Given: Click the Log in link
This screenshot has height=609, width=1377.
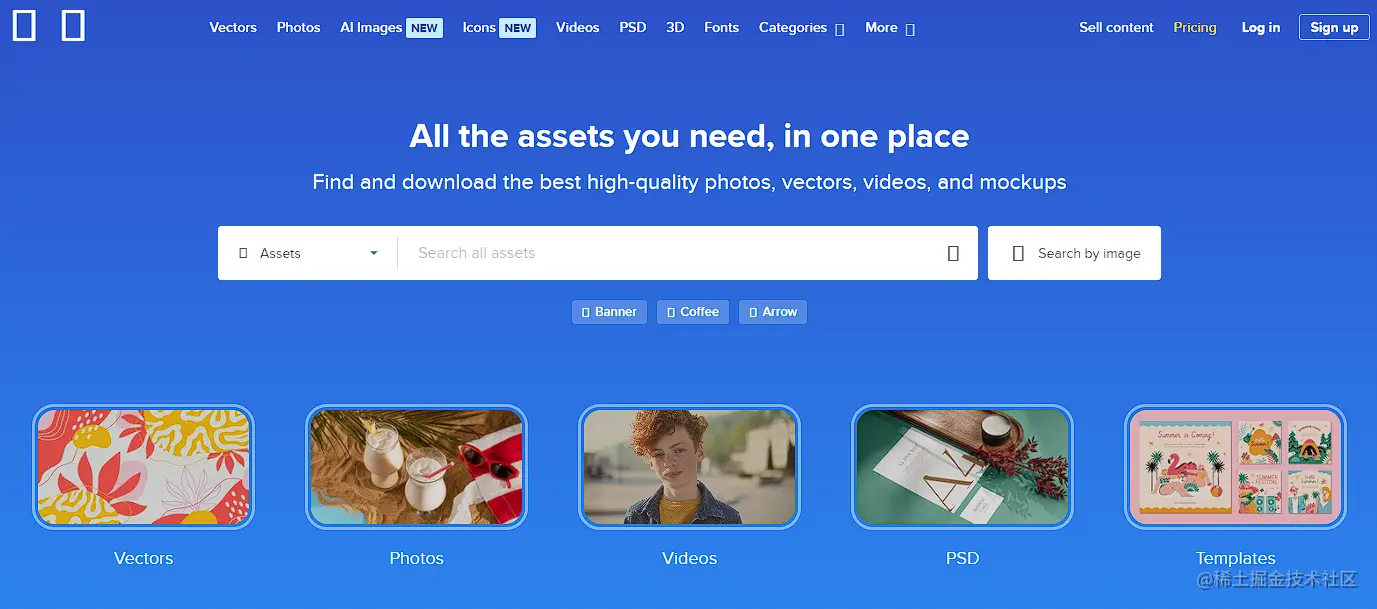Looking at the screenshot, I should pos(1261,27).
